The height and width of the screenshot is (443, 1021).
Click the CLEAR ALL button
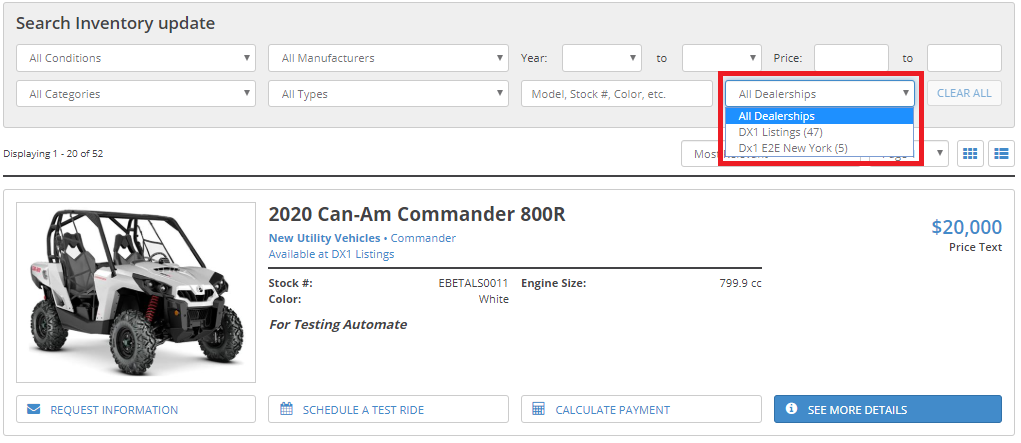[x=964, y=93]
